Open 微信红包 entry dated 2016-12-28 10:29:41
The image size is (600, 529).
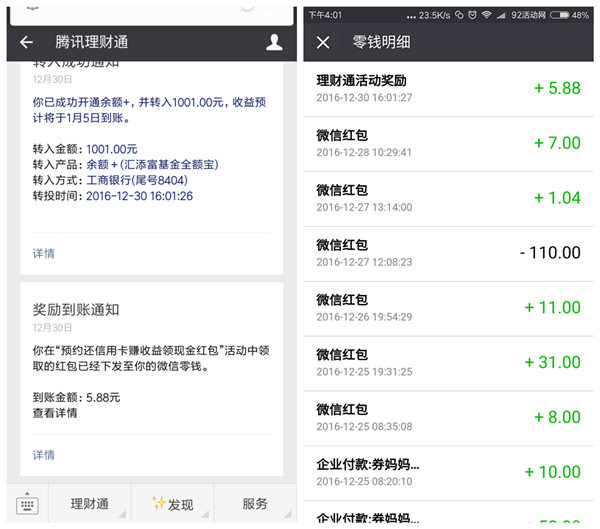click(x=448, y=144)
